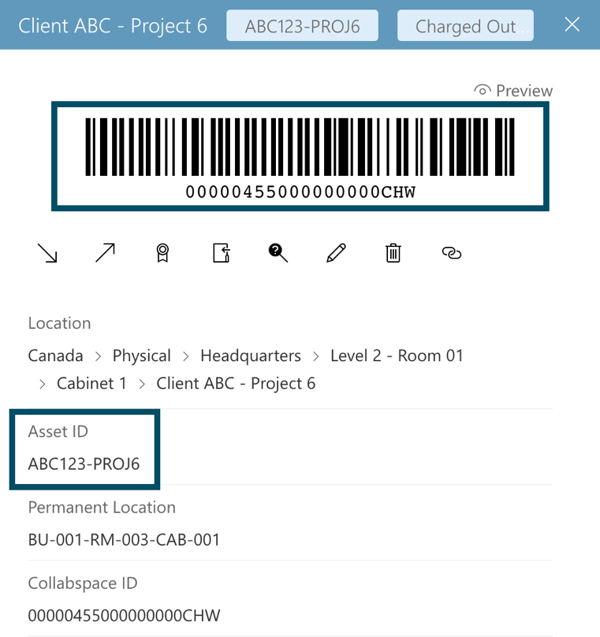
Task: Click the pencil edit icon
Action: click(x=336, y=253)
